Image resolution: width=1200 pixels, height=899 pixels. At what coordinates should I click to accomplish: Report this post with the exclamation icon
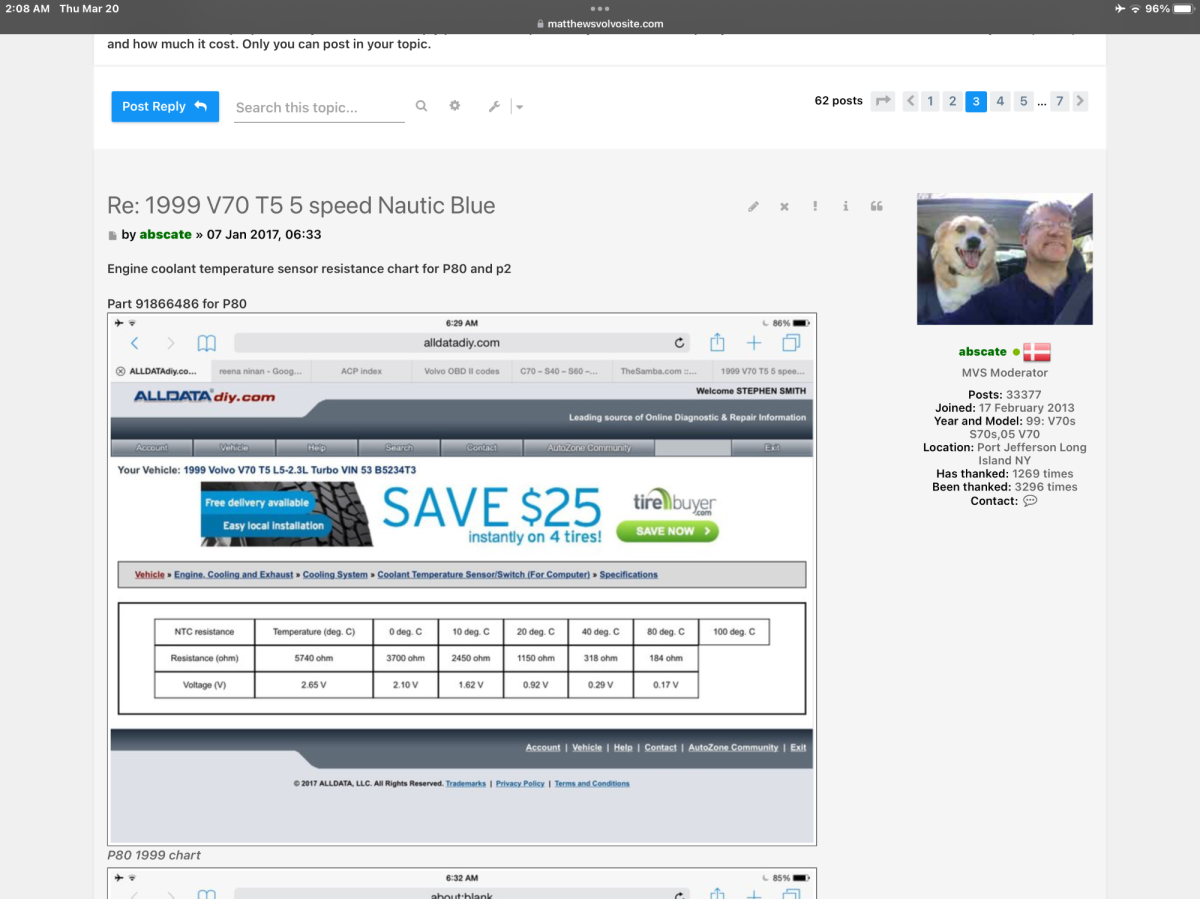(x=815, y=207)
